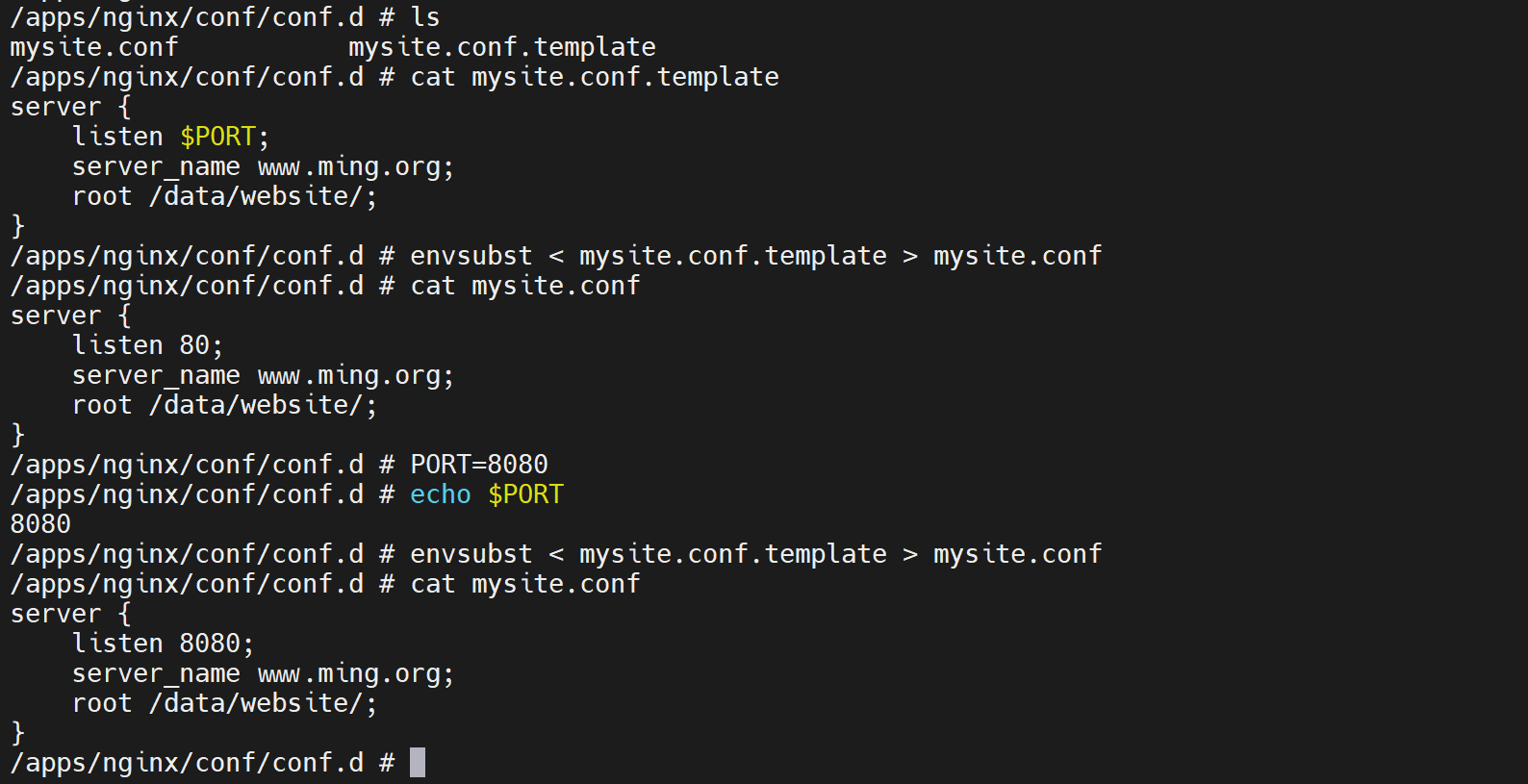Click the standalone 8080 output line
Screen dimensions: 1528x784
coord(40,524)
